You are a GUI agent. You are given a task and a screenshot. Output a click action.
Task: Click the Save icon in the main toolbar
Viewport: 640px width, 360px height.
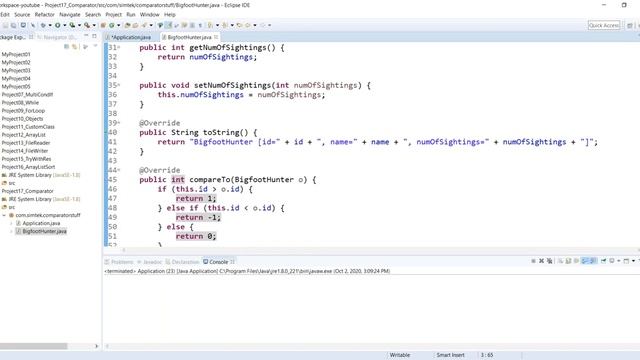point(6,25)
